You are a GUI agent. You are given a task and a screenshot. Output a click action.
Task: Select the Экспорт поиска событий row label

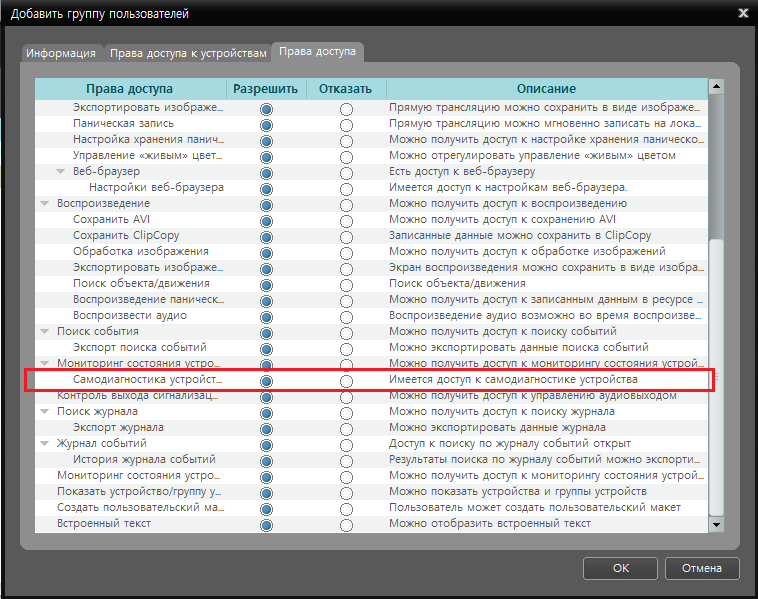[140, 348]
